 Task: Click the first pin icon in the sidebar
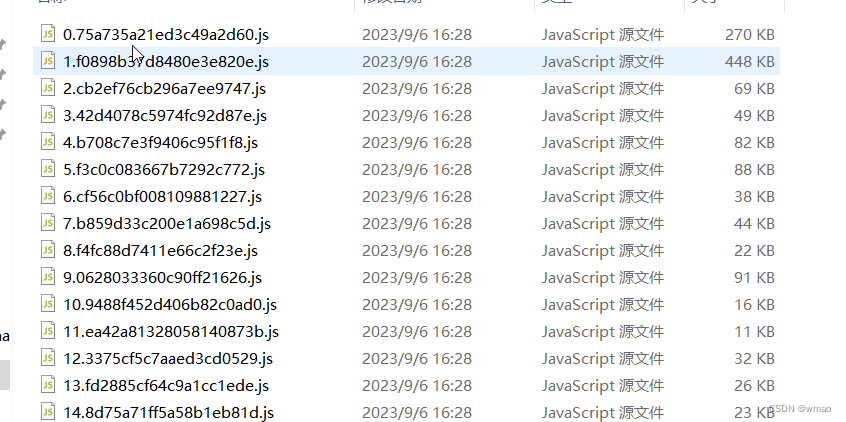pyautogui.click(x=3, y=44)
